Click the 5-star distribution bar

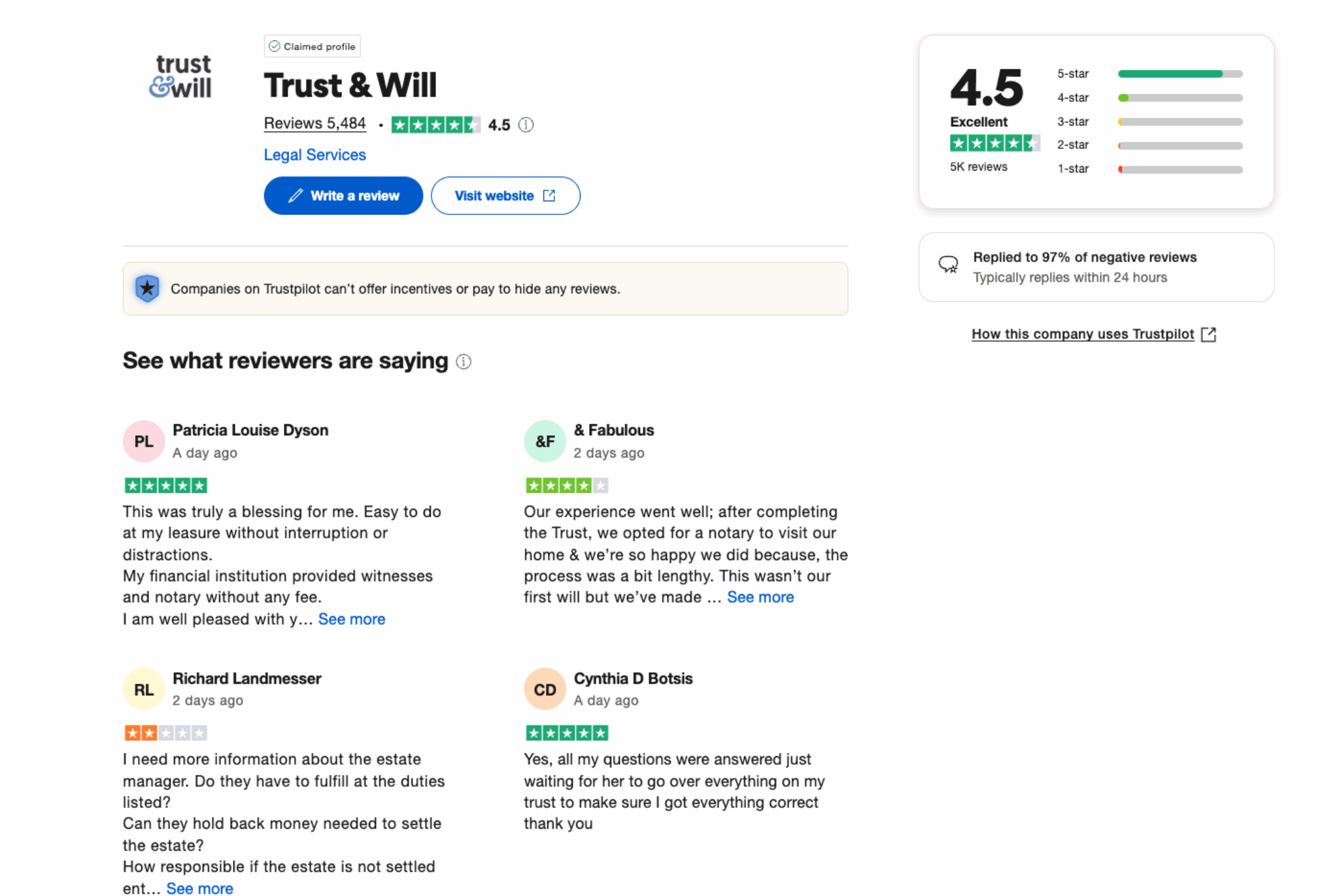[x=1179, y=74]
